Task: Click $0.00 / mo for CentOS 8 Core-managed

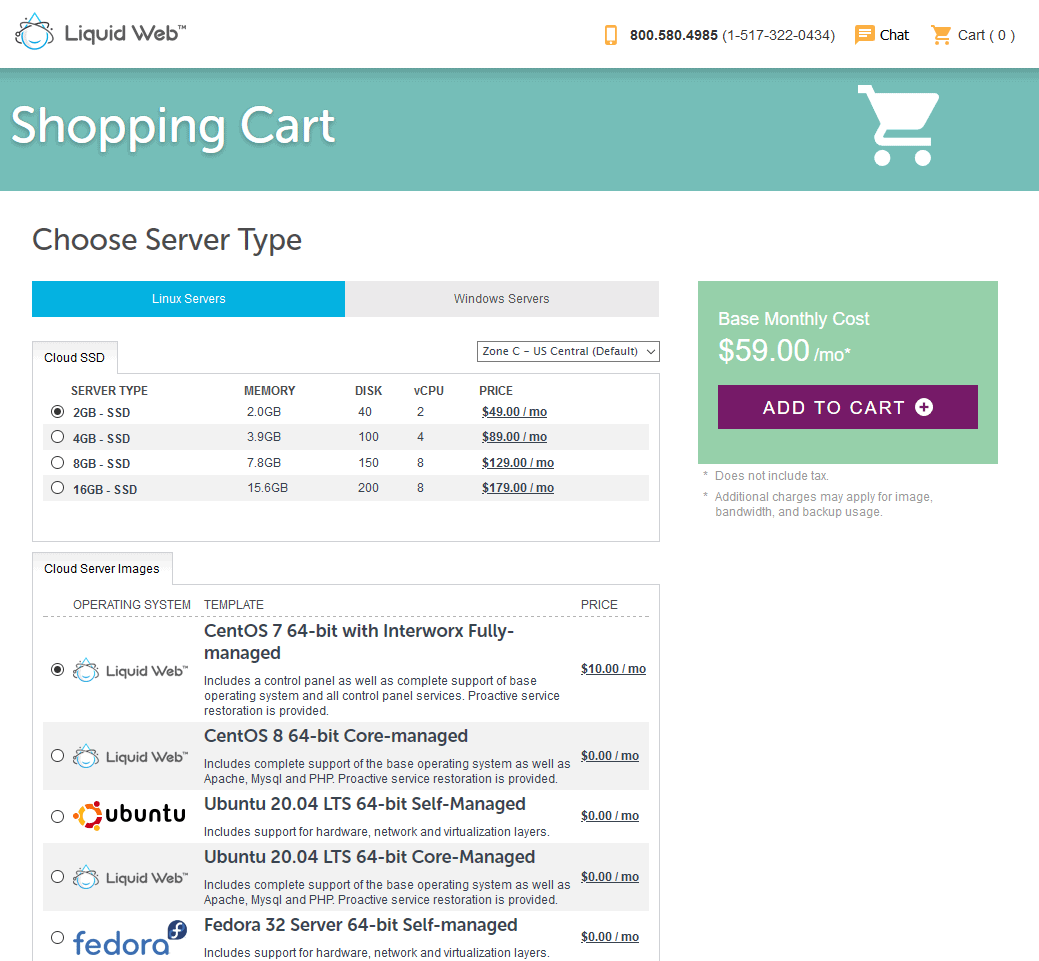Action: 610,756
